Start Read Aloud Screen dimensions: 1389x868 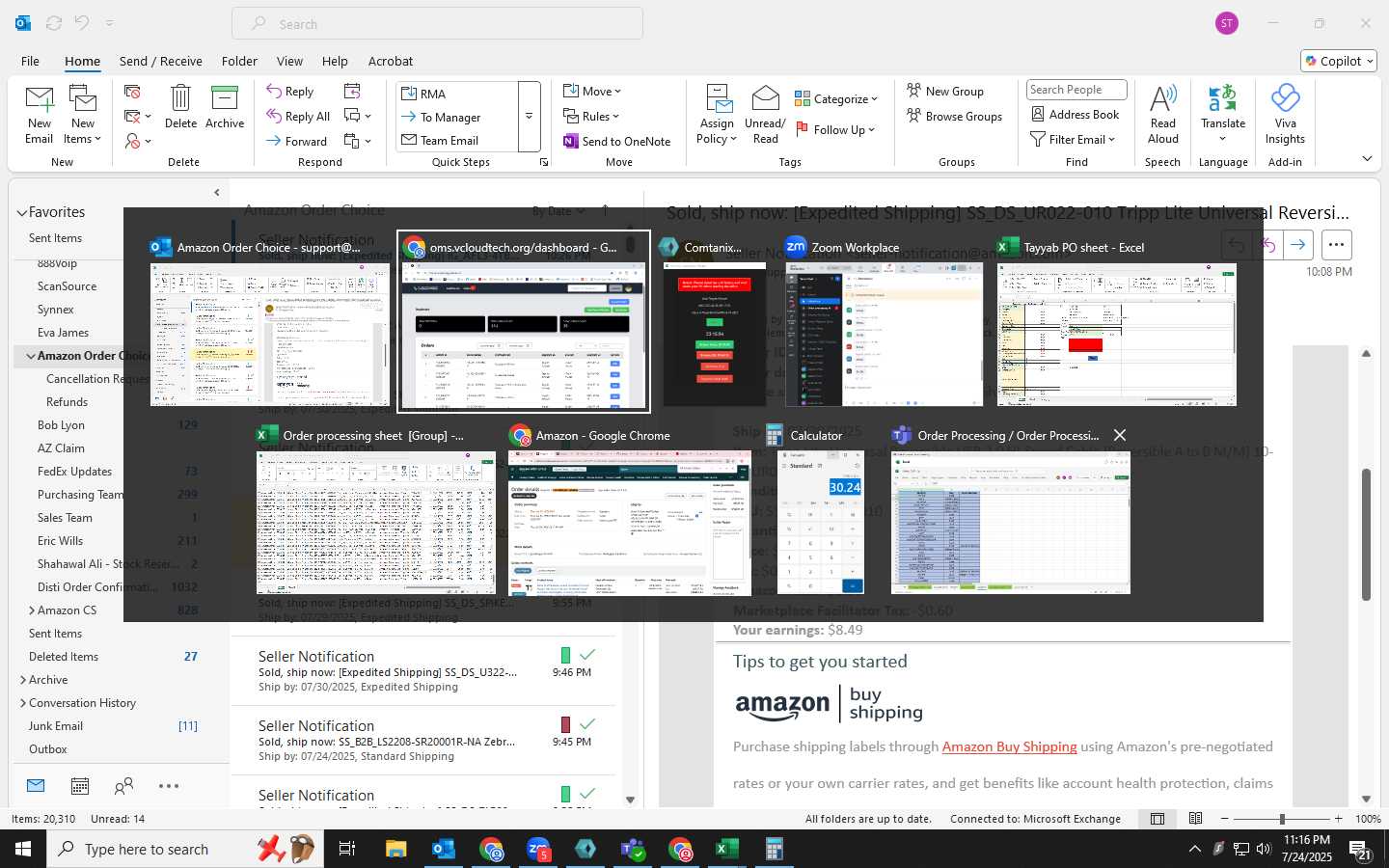(1163, 114)
